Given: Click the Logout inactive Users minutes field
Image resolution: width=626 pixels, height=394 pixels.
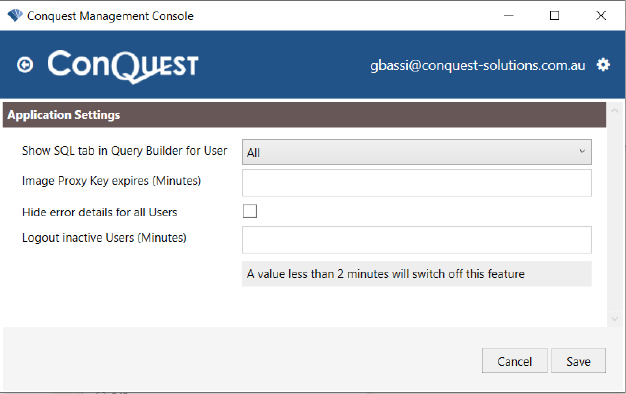Looking at the screenshot, I should pos(417,240).
